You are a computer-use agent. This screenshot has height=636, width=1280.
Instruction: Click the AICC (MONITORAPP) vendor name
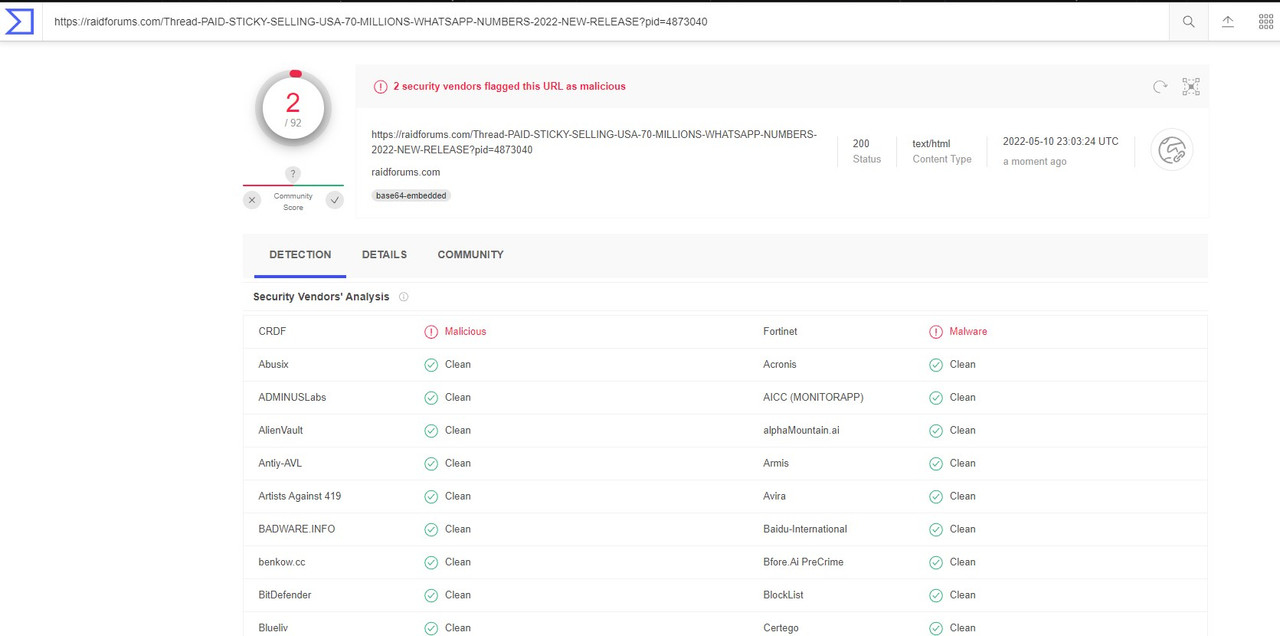813,398
